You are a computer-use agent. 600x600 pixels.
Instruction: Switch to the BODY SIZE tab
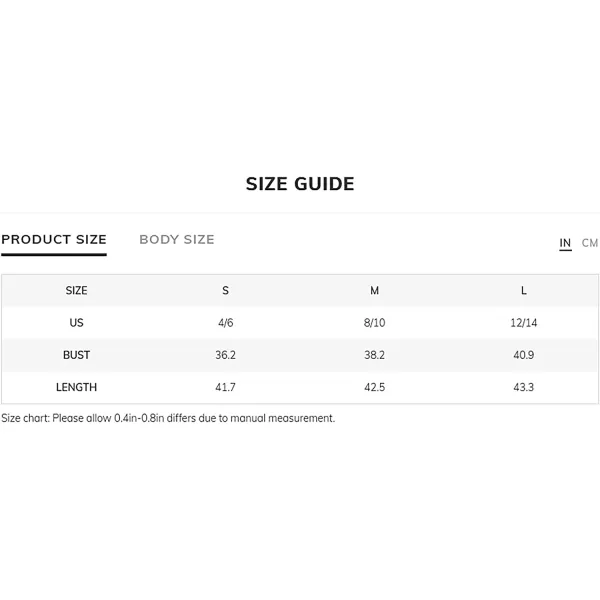177,240
